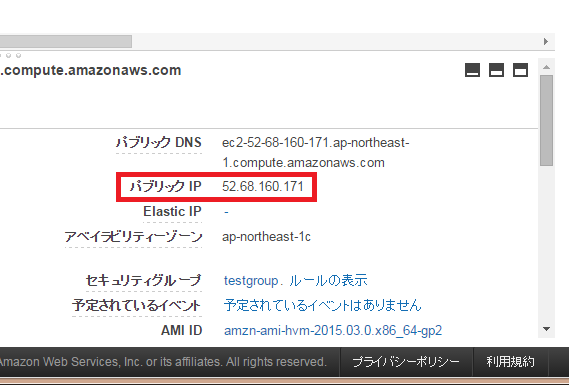
Task: Click 予定されているイベント label
Action: pyautogui.click(x=136, y=305)
